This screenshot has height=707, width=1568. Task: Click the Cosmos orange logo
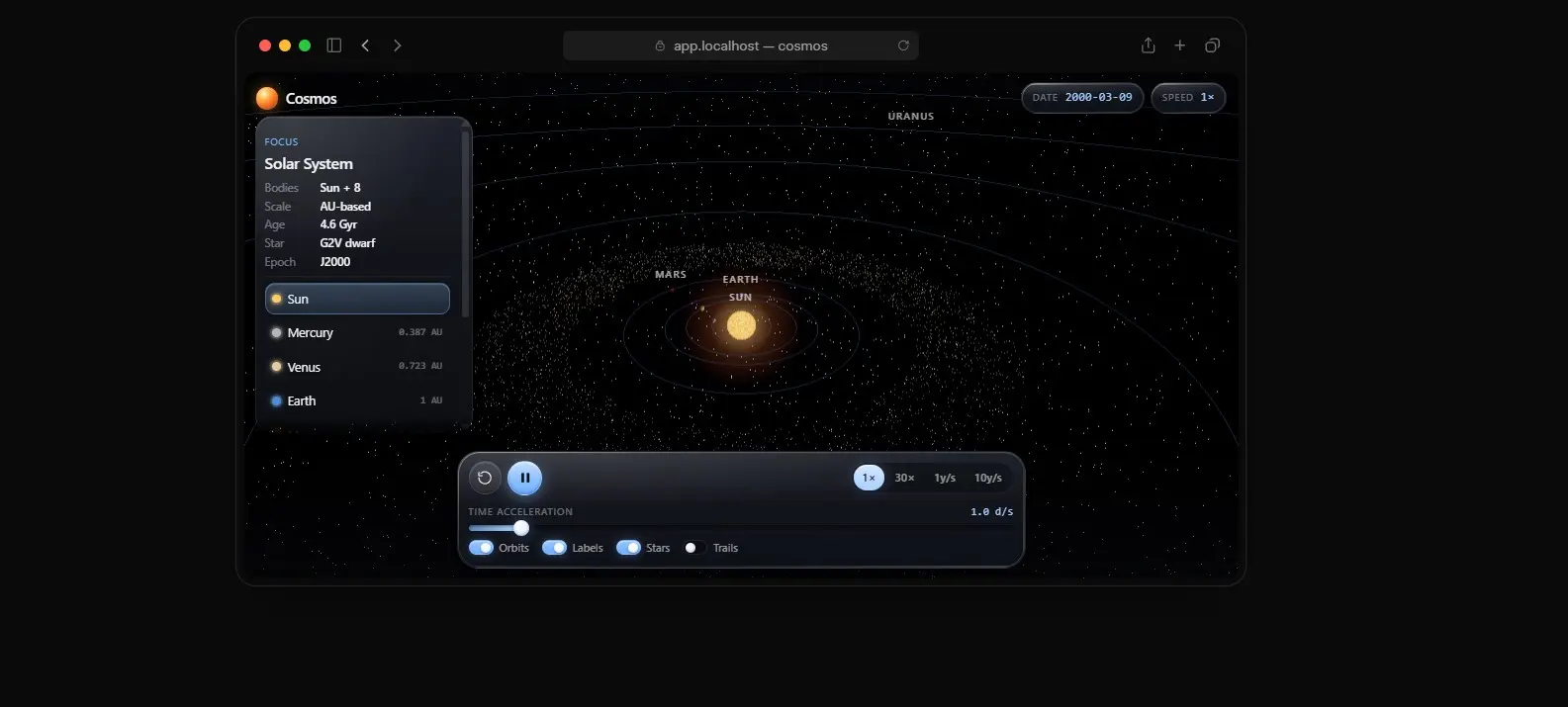267,98
